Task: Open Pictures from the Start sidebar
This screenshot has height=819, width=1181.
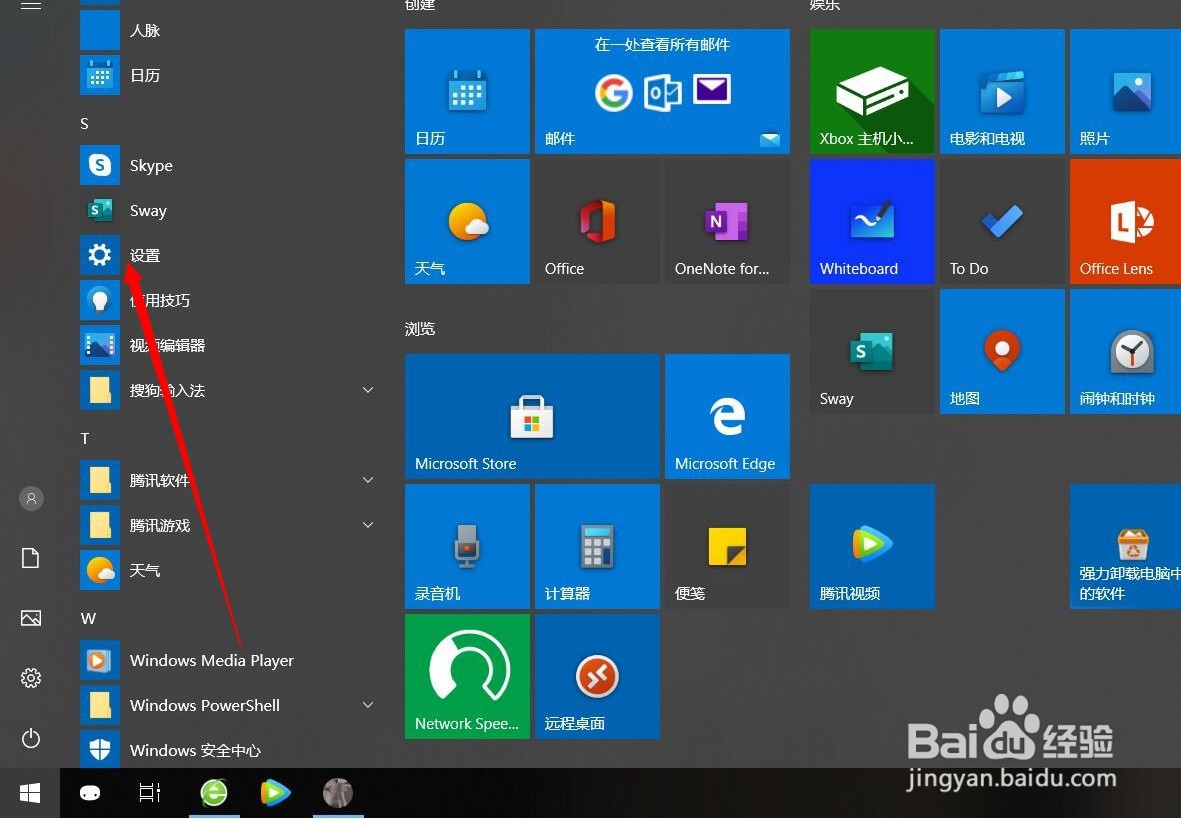Action: click(x=31, y=618)
